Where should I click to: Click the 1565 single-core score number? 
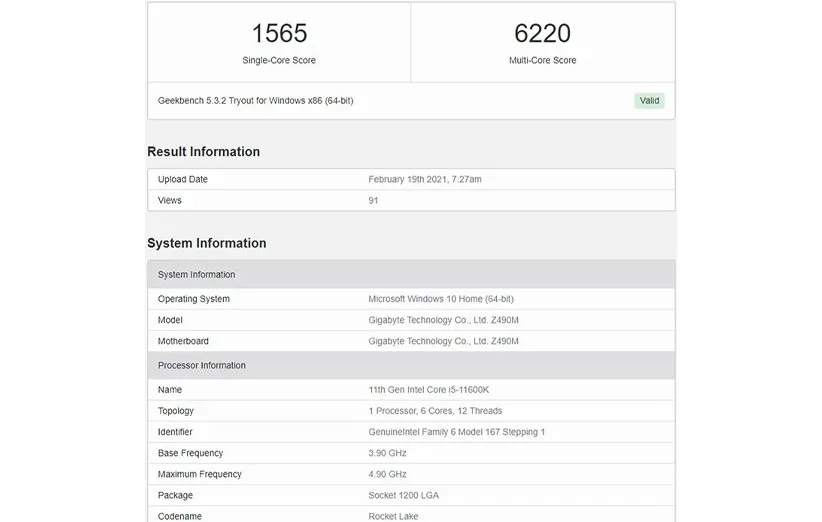coord(279,33)
